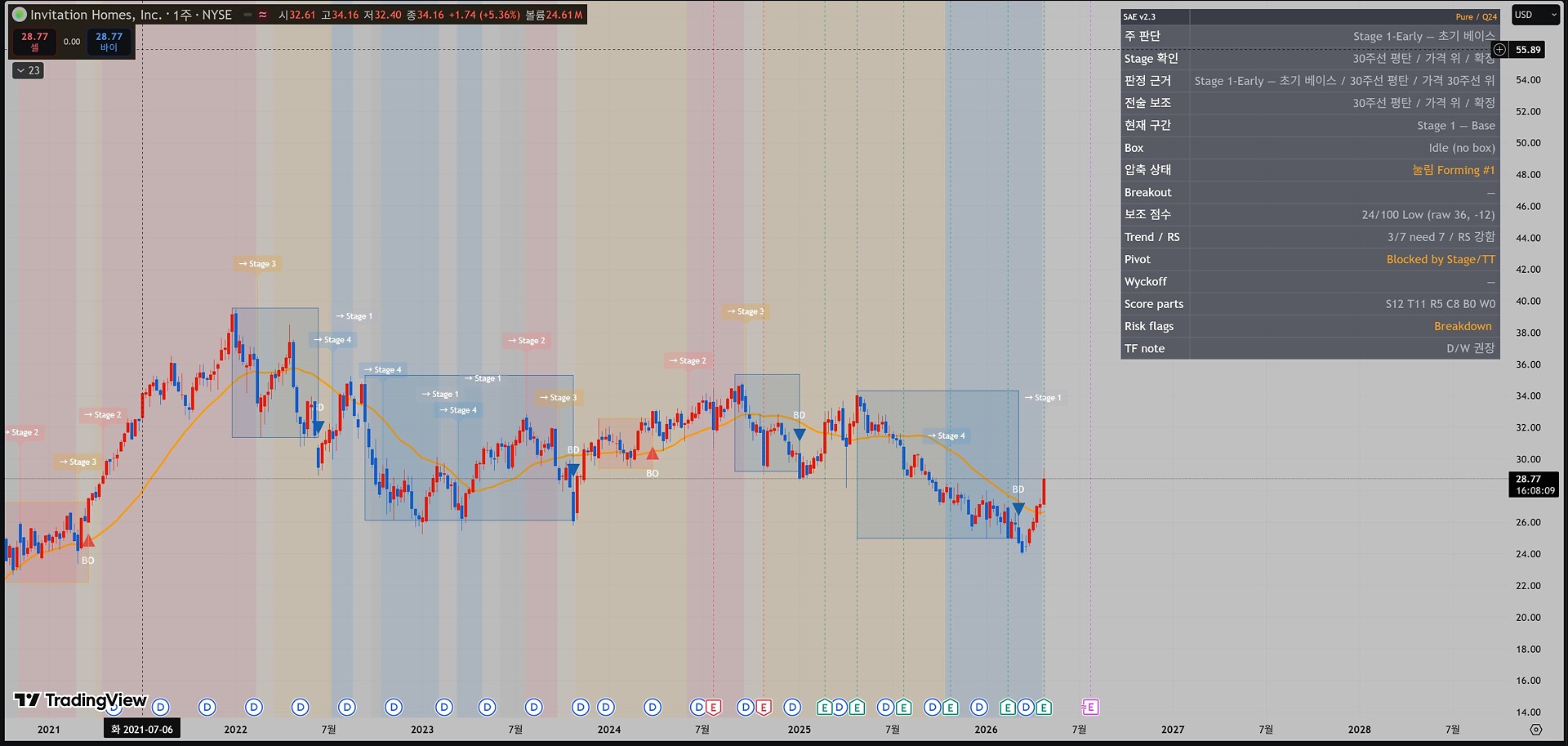1568x746 pixels.
Task: Click the market status dash indicator after NYSE
Action: pyautogui.click(x=247, y=15)
